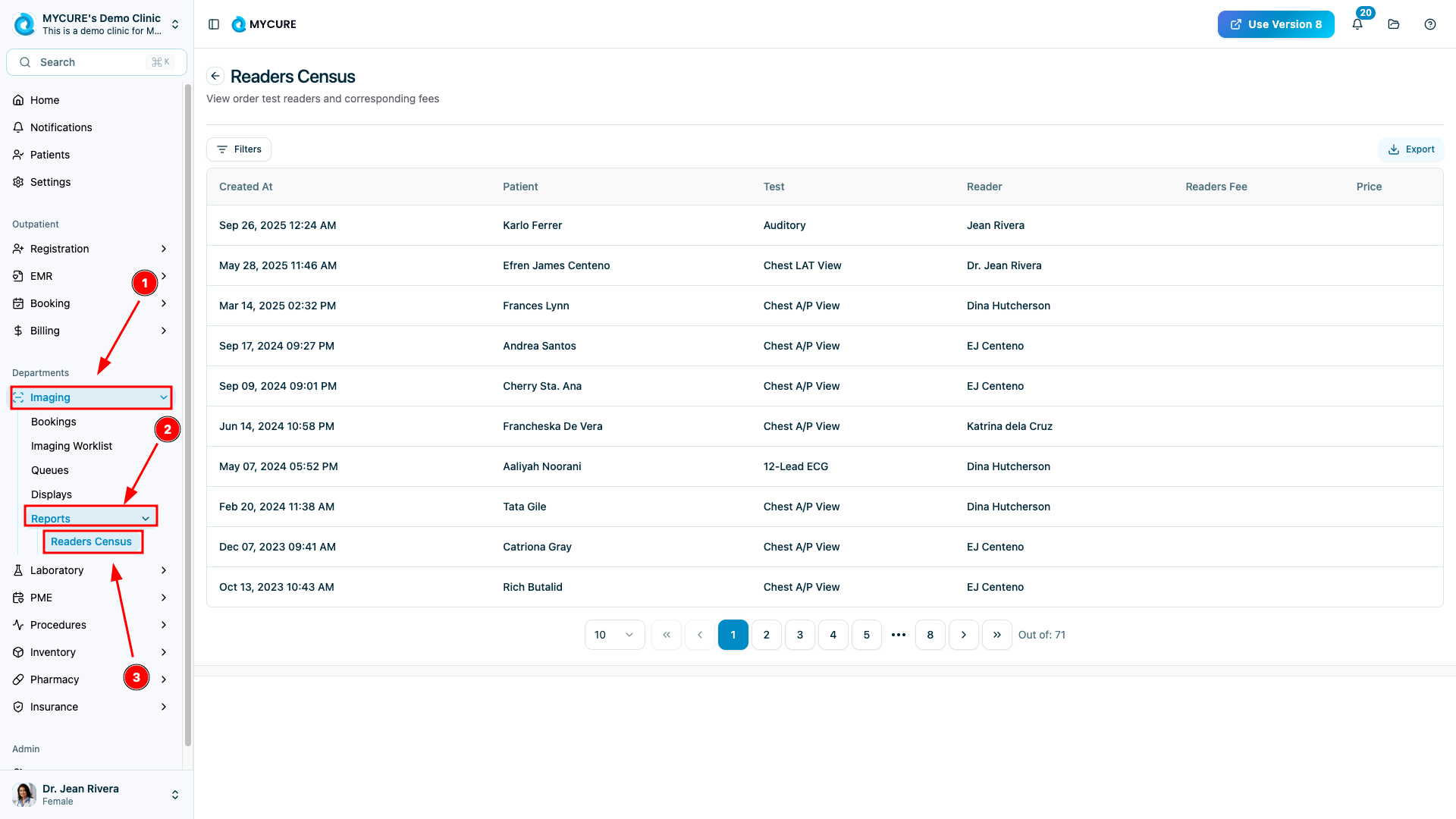Collapse the Imaging department section
Screen dimensions: 1456x819
tap(91, 397)
